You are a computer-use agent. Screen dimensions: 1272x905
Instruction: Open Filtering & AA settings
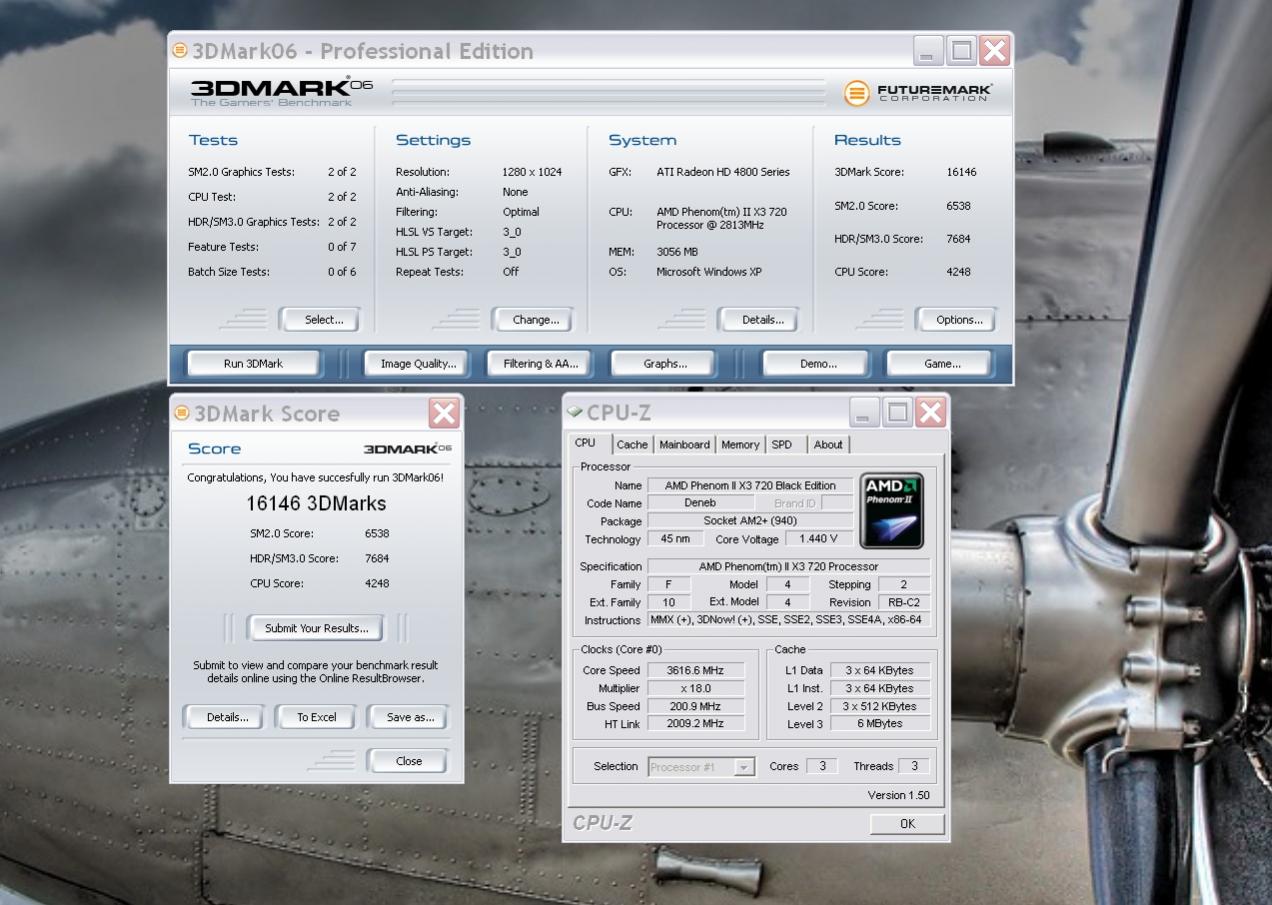click(540, 364)
